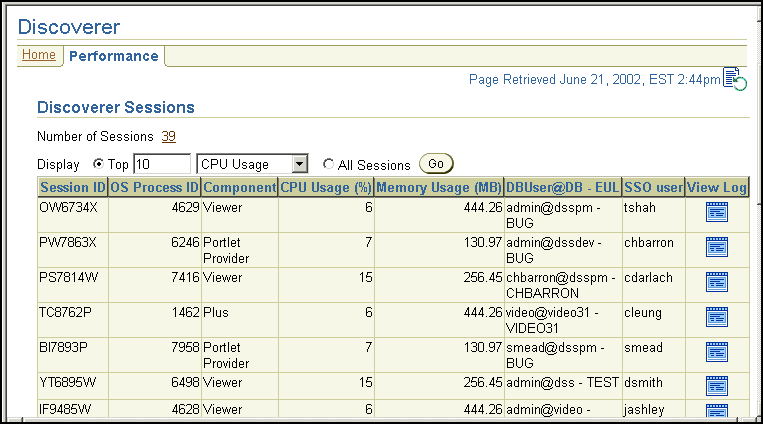This screenshot has width=763, height=424.
Task: Open the 39 sessions link
Action: (168, 136)
